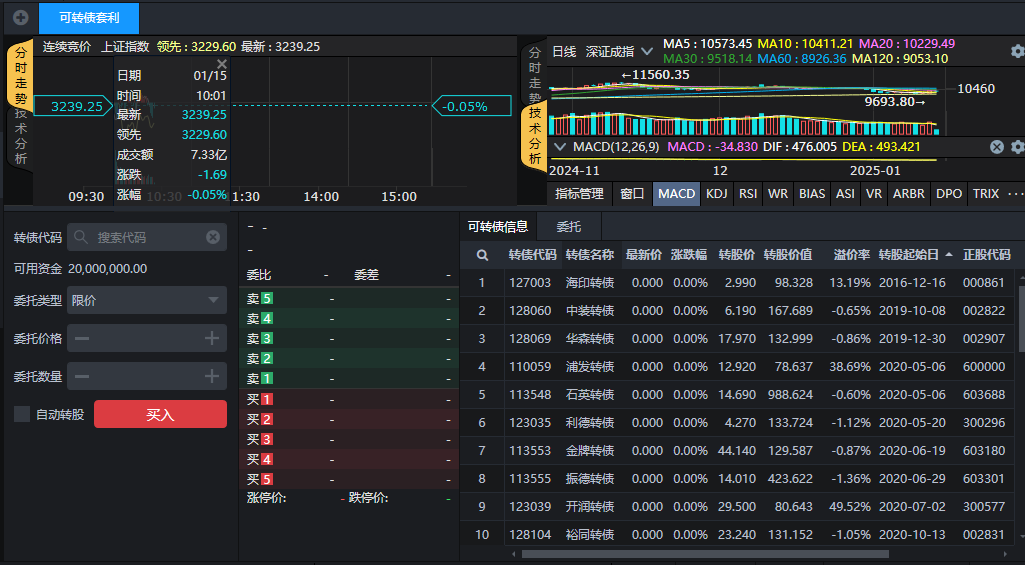Clear the bond code search field
Viewport: 1025px width, 565px height.
point(213,237)
